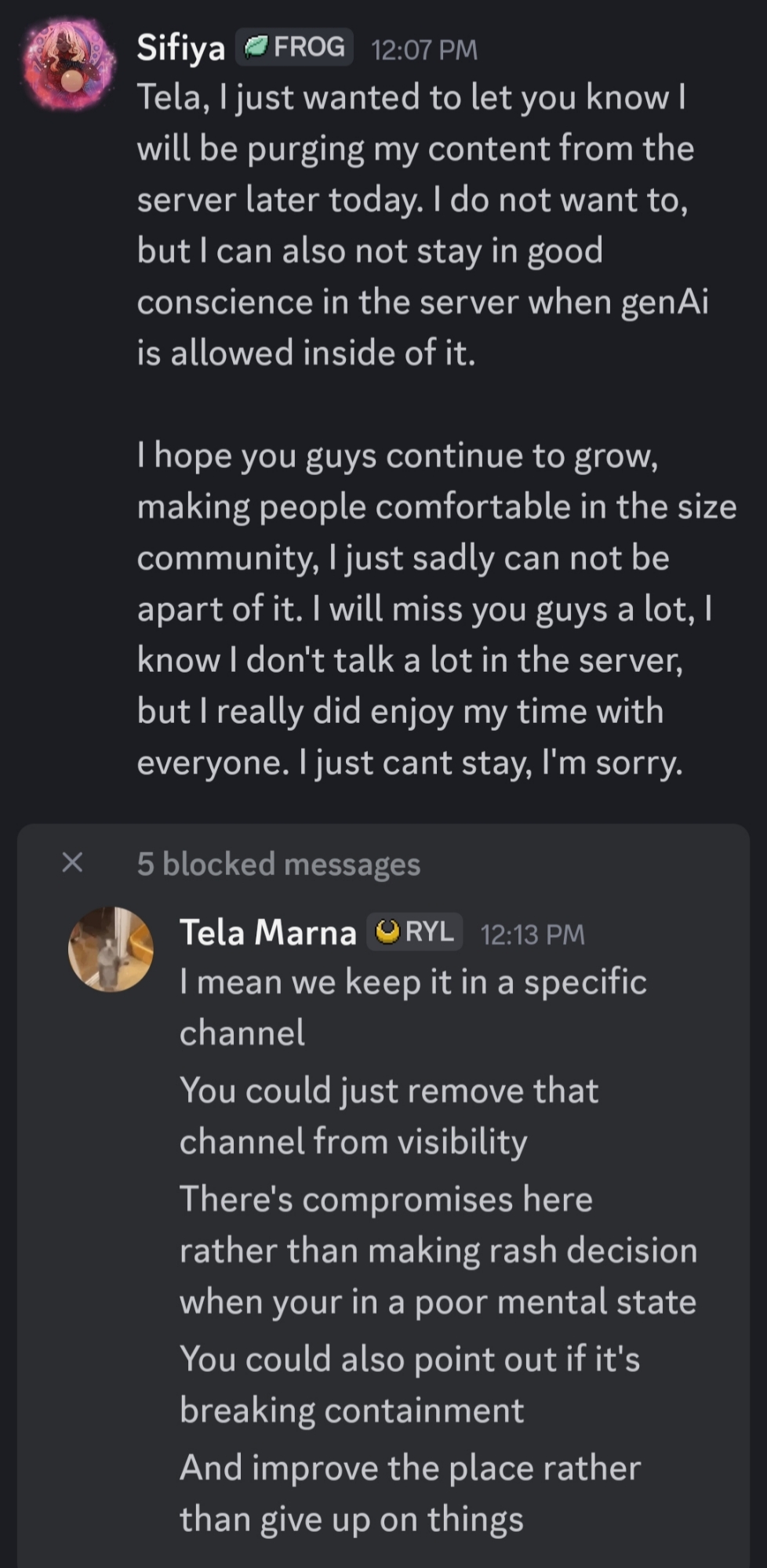This screenshot has height=1568, width=767.
Task: Toggle the "5 blocked messages" label
Action: [278, 864]
